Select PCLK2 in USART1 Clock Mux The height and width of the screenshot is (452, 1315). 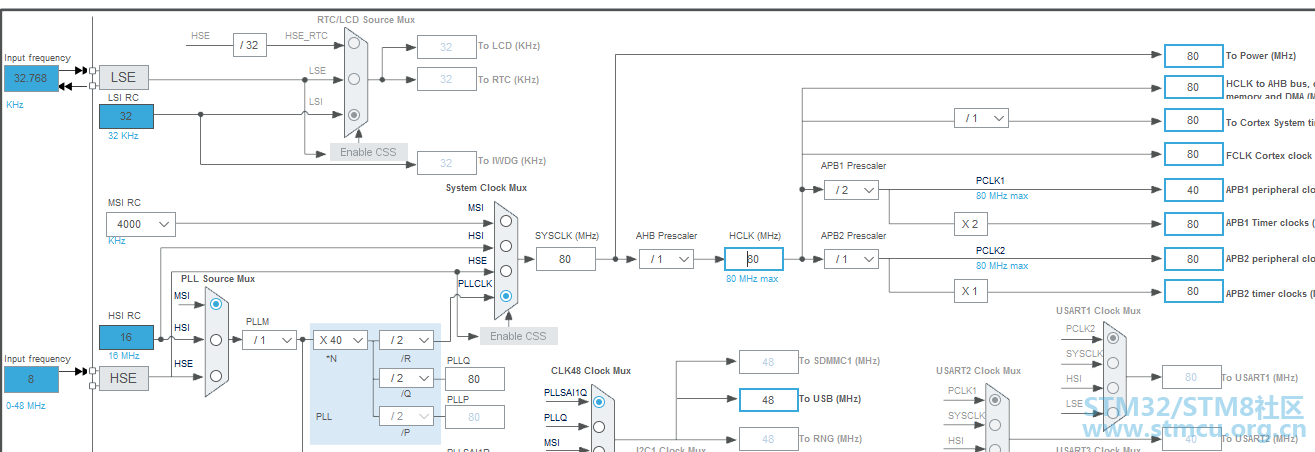click(1113, 338)
